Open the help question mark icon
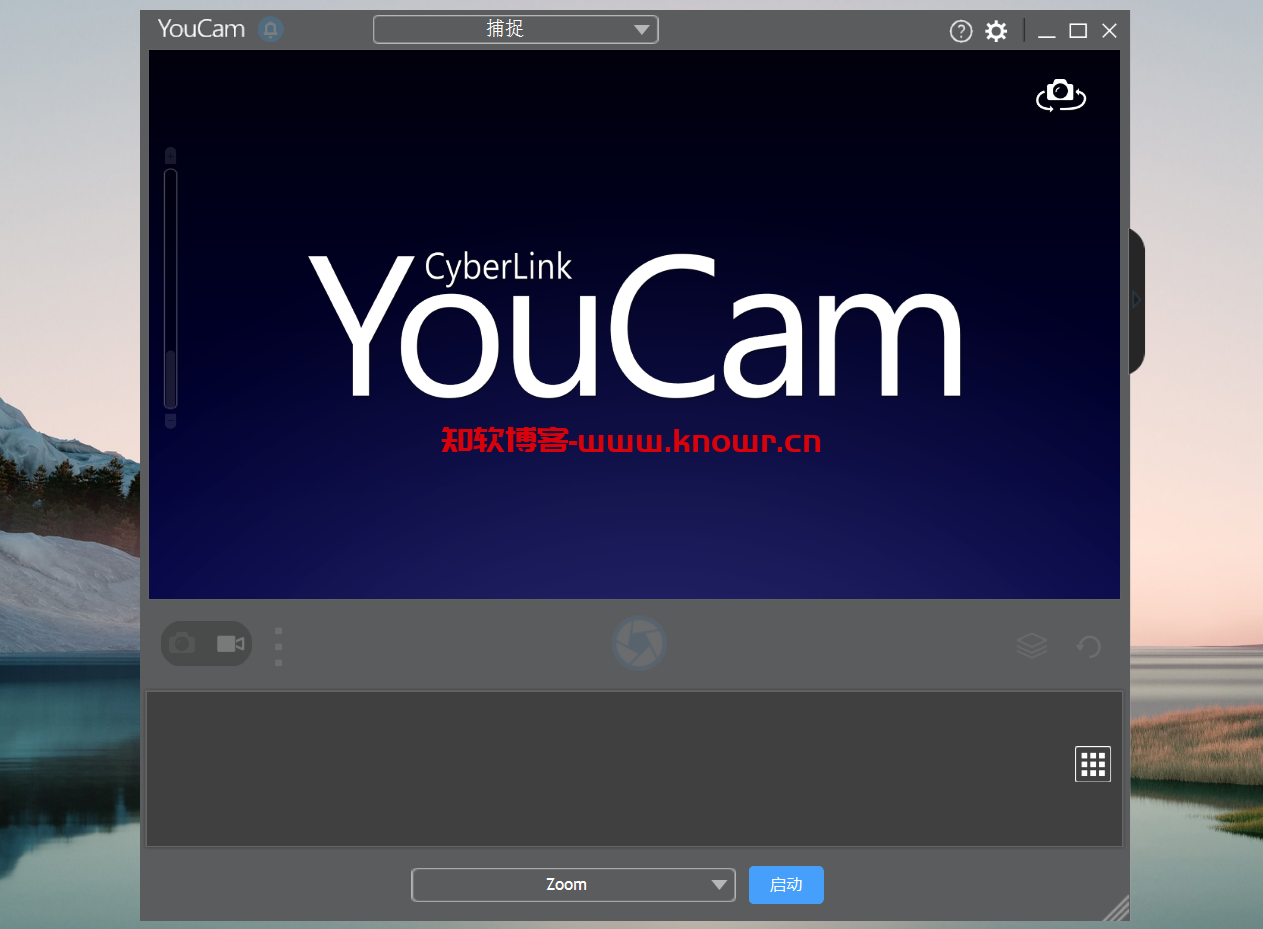The width and height of the screenshot is (1263, 929). pos(960,32)
